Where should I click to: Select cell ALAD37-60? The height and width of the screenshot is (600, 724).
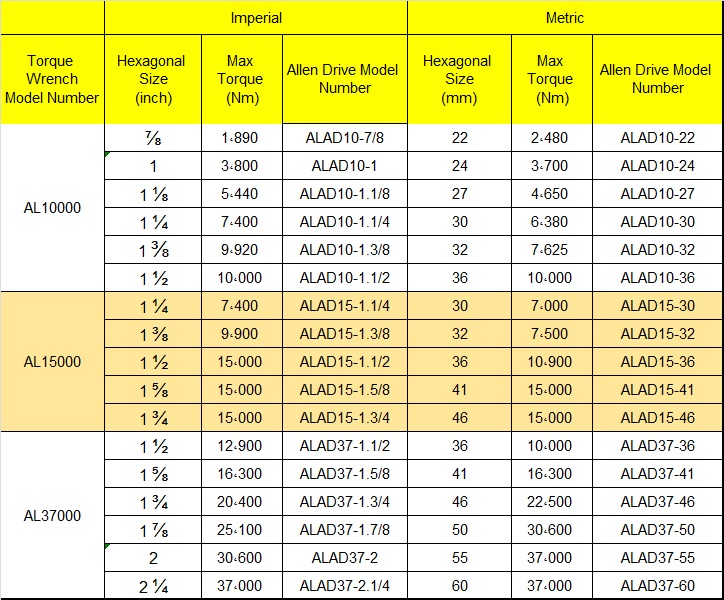[x=658, y=586]
